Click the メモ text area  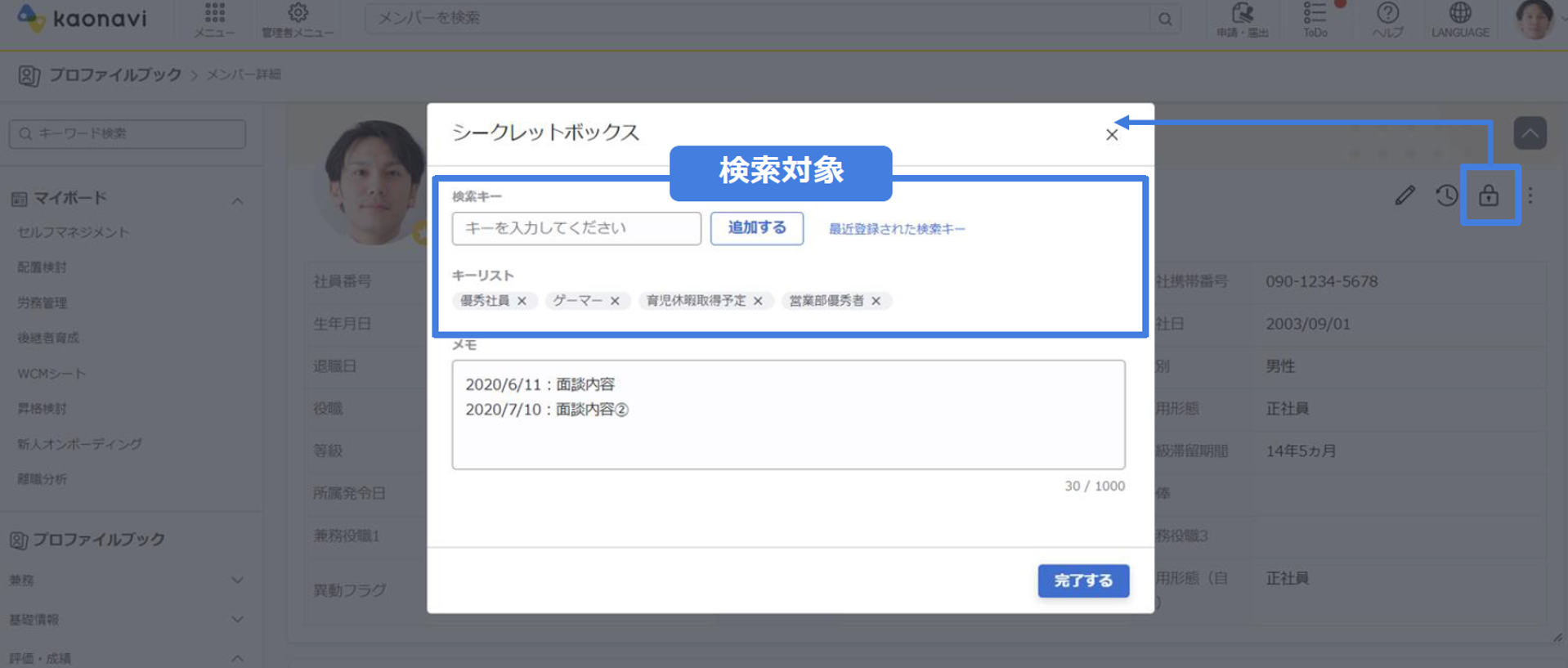pyautogui.click(x=788, y=415)
